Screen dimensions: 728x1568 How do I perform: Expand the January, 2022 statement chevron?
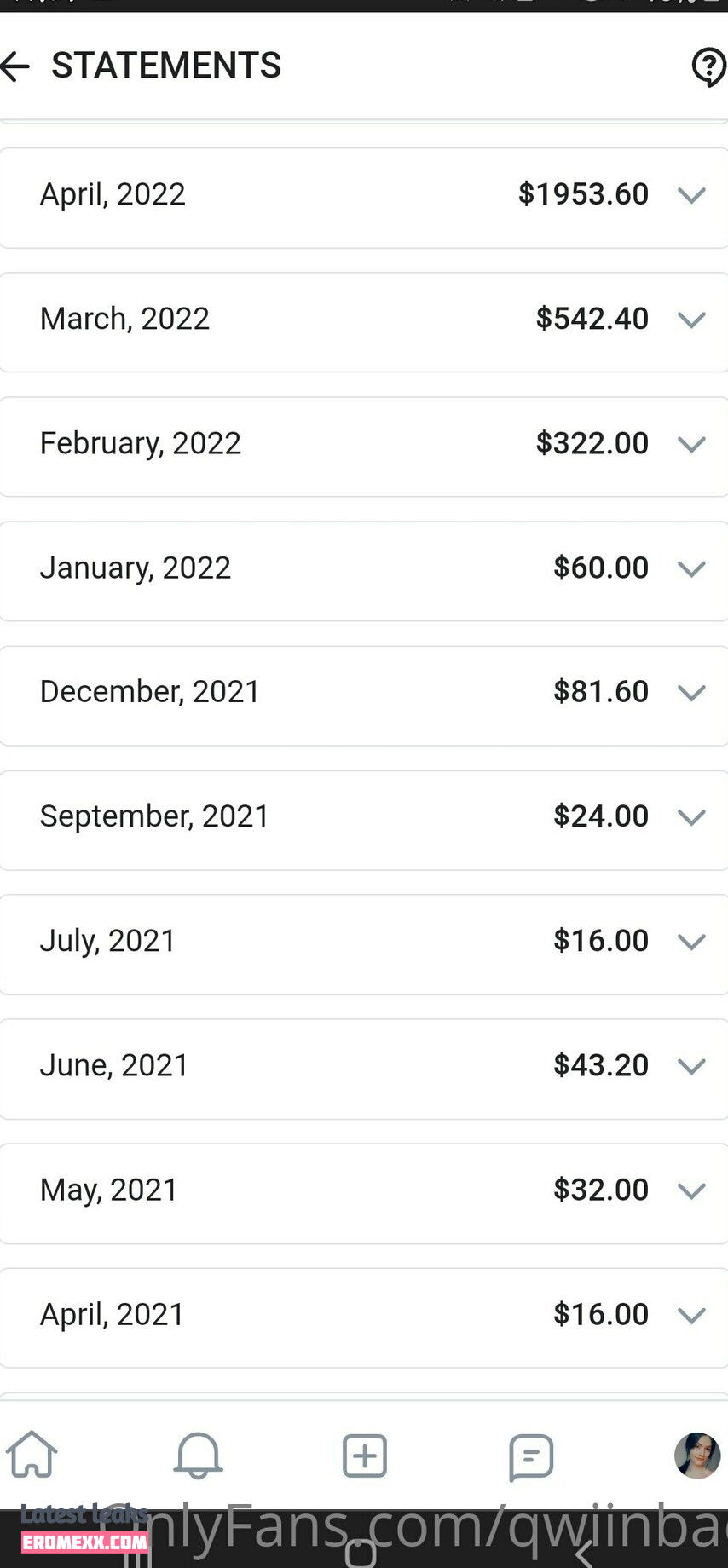pyautogui.click(x=691, y=568)
